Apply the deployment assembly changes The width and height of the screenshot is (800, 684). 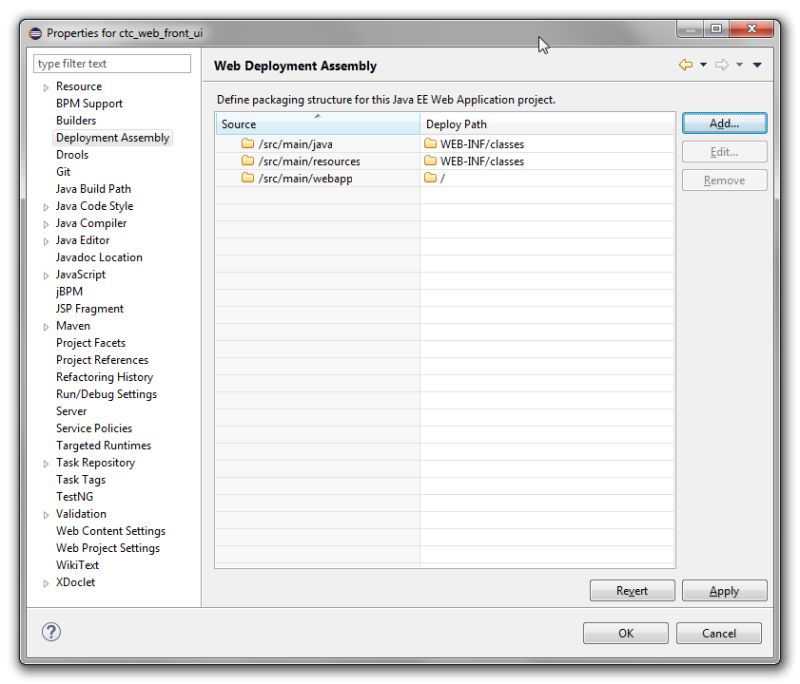724,590
